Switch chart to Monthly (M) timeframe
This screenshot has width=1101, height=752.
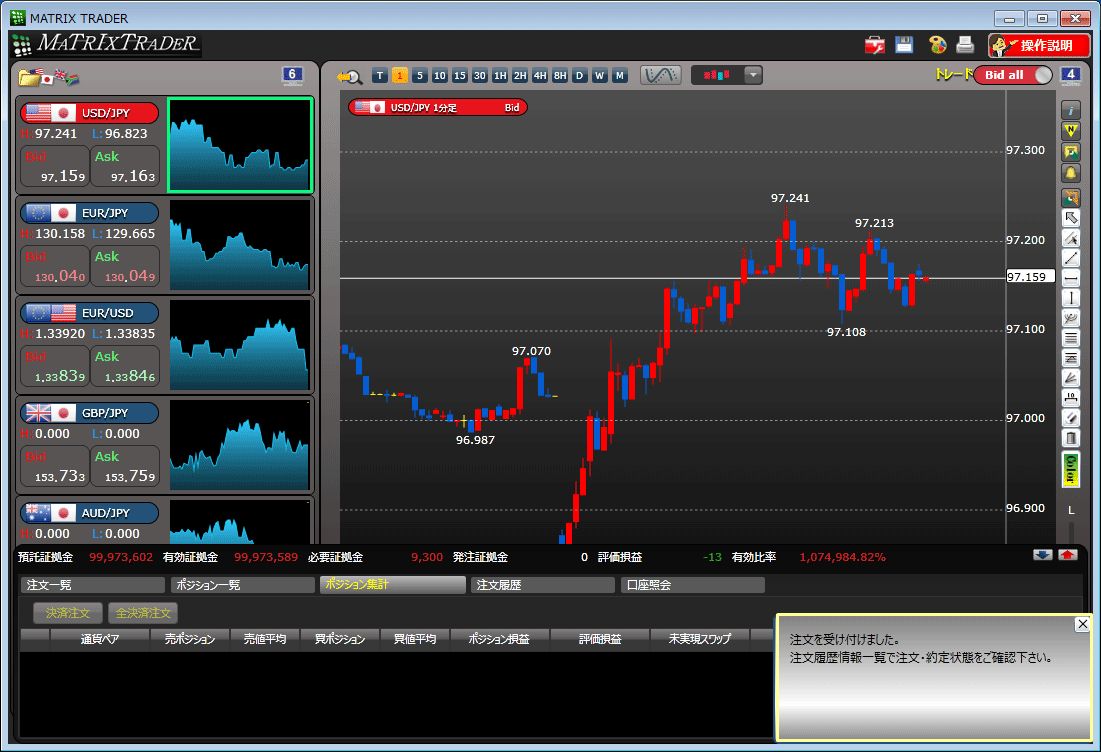(x=620, y=76)
